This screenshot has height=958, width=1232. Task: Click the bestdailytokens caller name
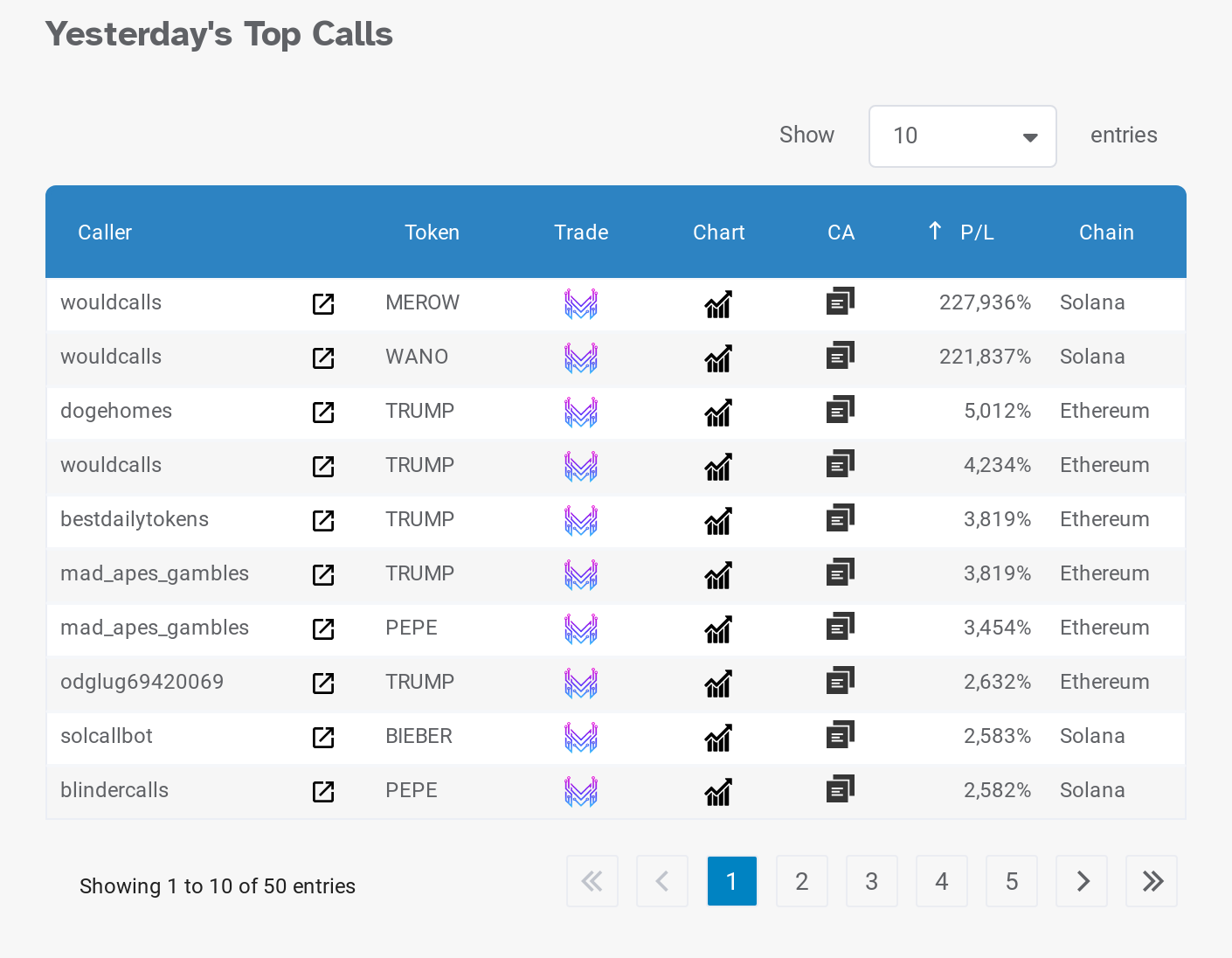coord(135,519)
